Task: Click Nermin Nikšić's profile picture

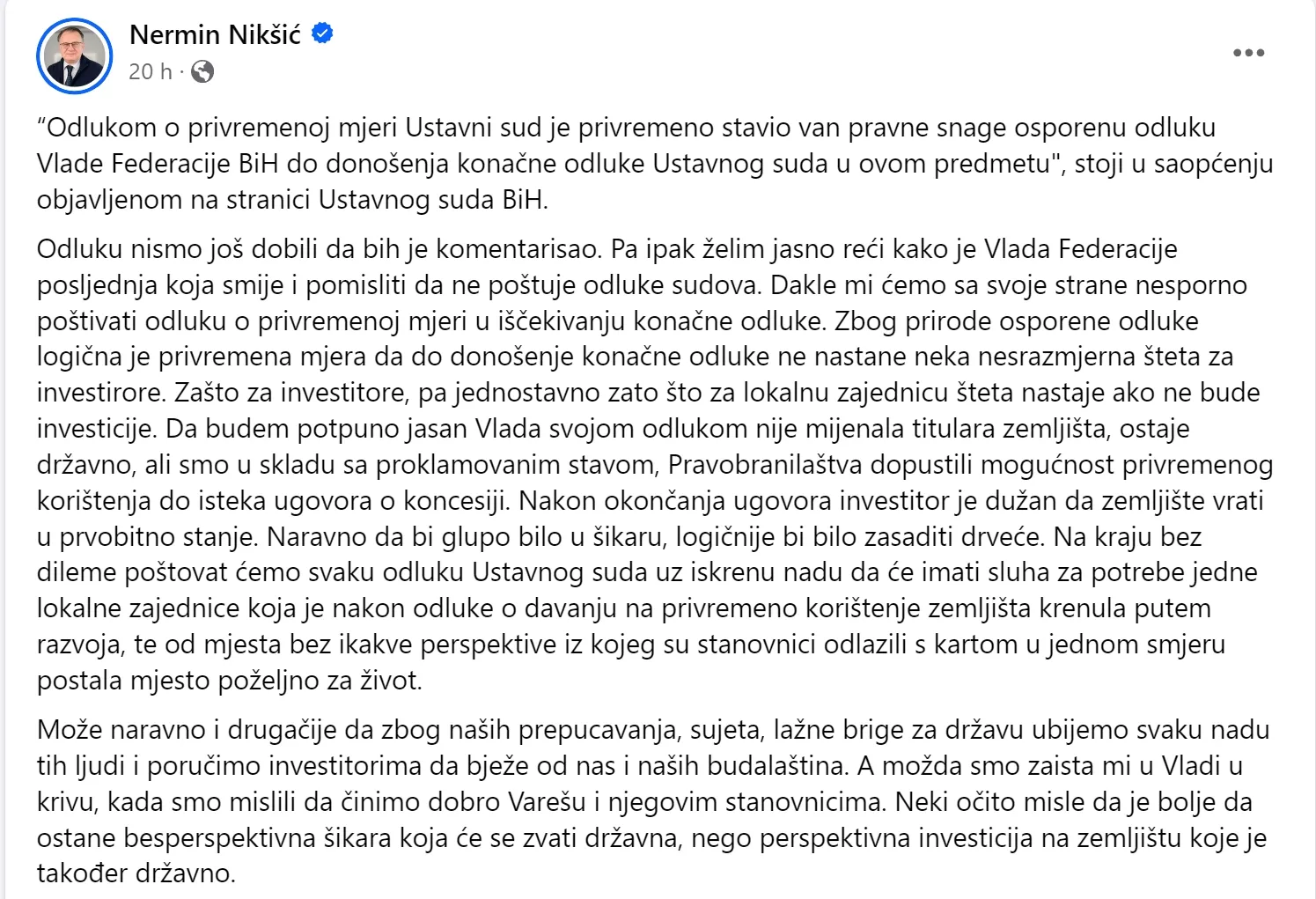Action: click(75, 55)
